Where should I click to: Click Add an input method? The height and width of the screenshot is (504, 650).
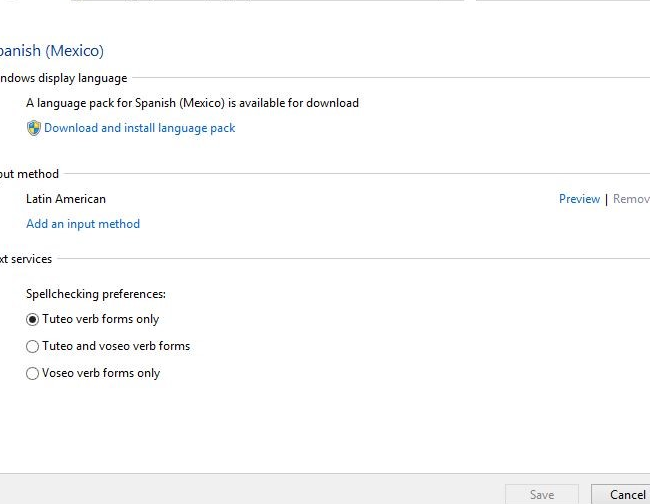83,224
